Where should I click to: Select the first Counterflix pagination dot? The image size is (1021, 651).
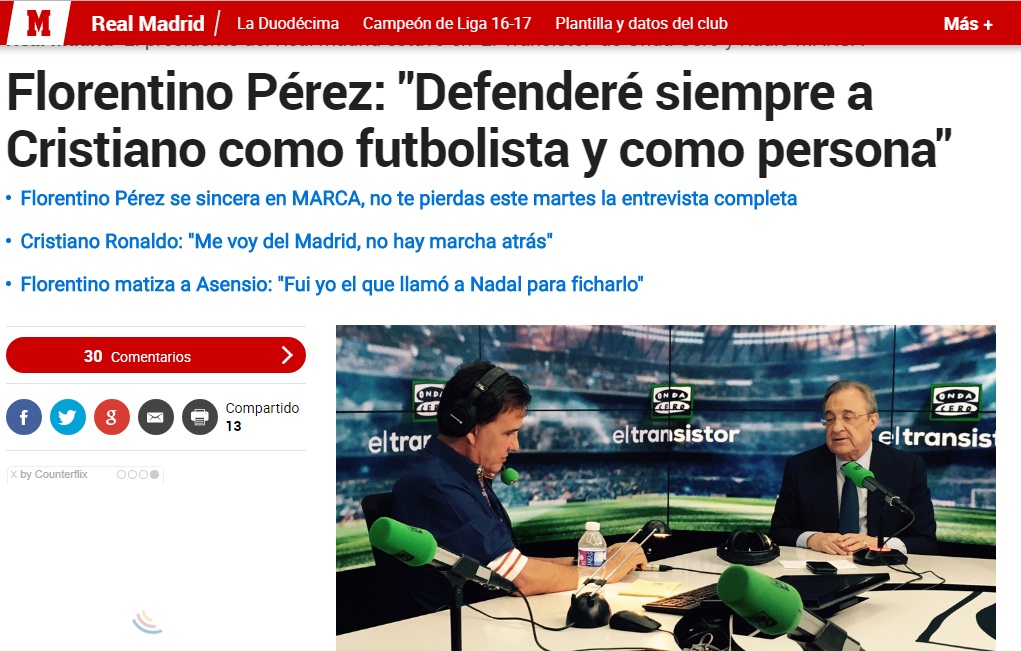pos(121,475)
